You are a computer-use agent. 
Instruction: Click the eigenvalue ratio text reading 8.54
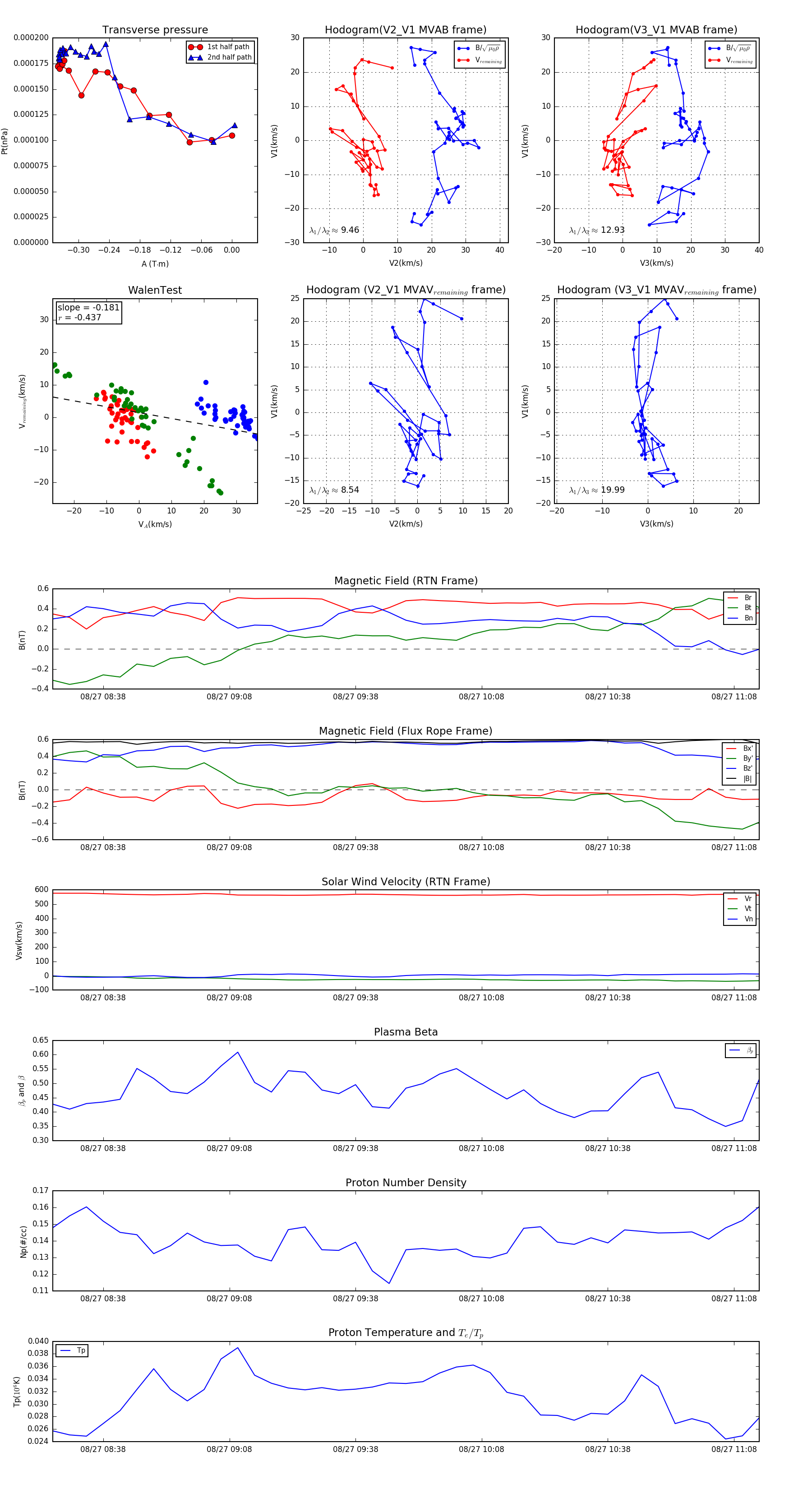coord(334,490)
